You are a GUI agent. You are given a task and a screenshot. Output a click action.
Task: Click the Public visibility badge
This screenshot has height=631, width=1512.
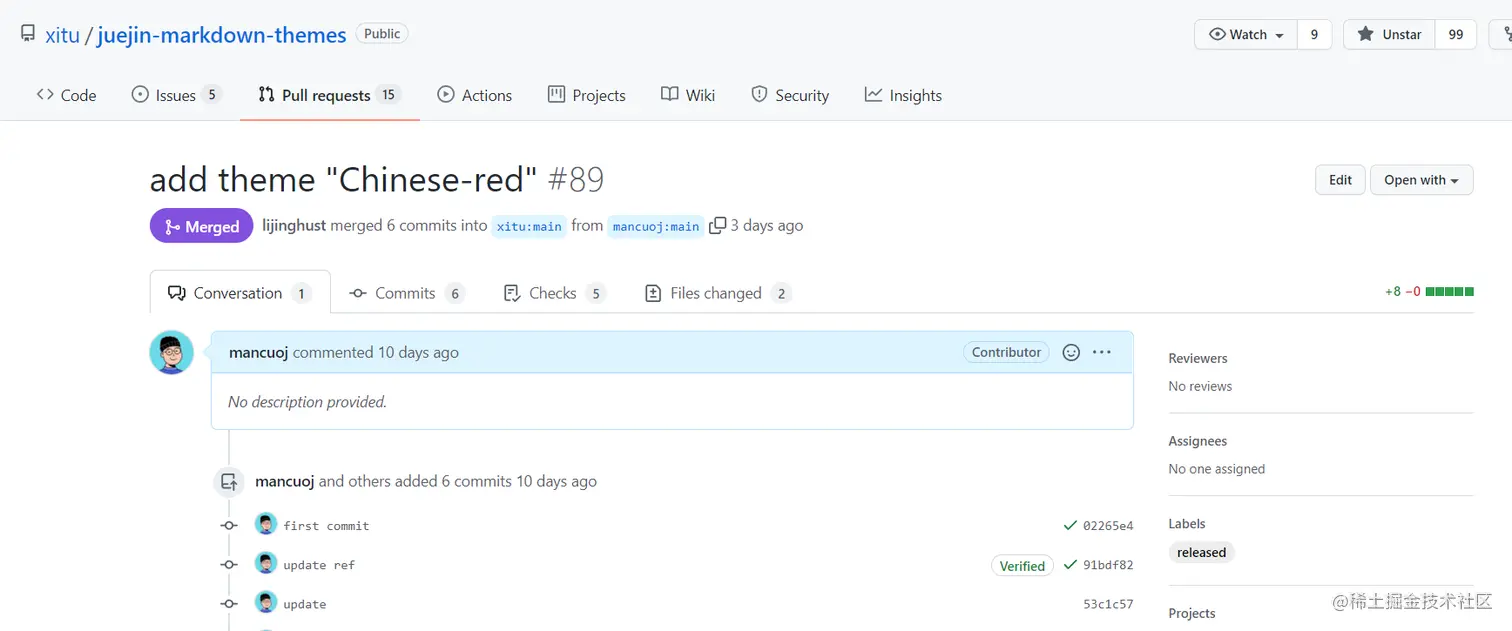pyautogui.click(x=382, y=34)
